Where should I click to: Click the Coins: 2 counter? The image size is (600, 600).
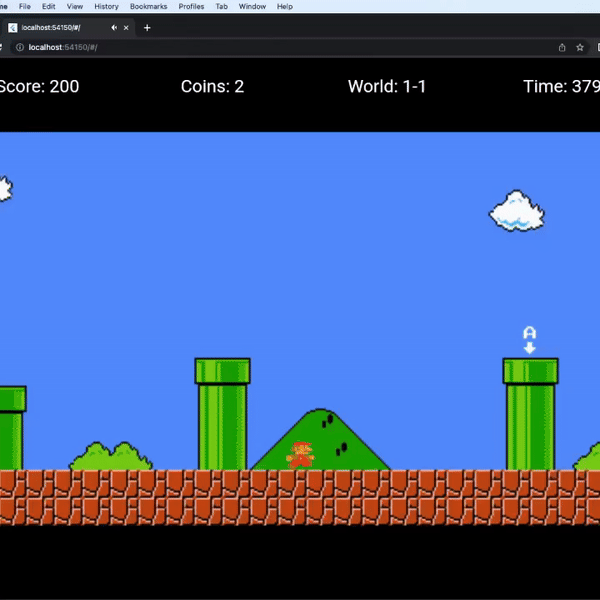tap(212, 86)
